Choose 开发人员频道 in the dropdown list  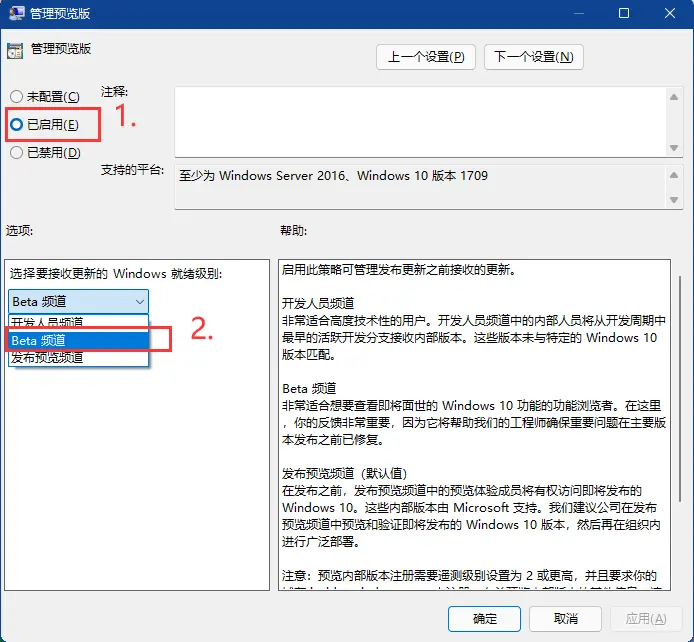point(78,322)
